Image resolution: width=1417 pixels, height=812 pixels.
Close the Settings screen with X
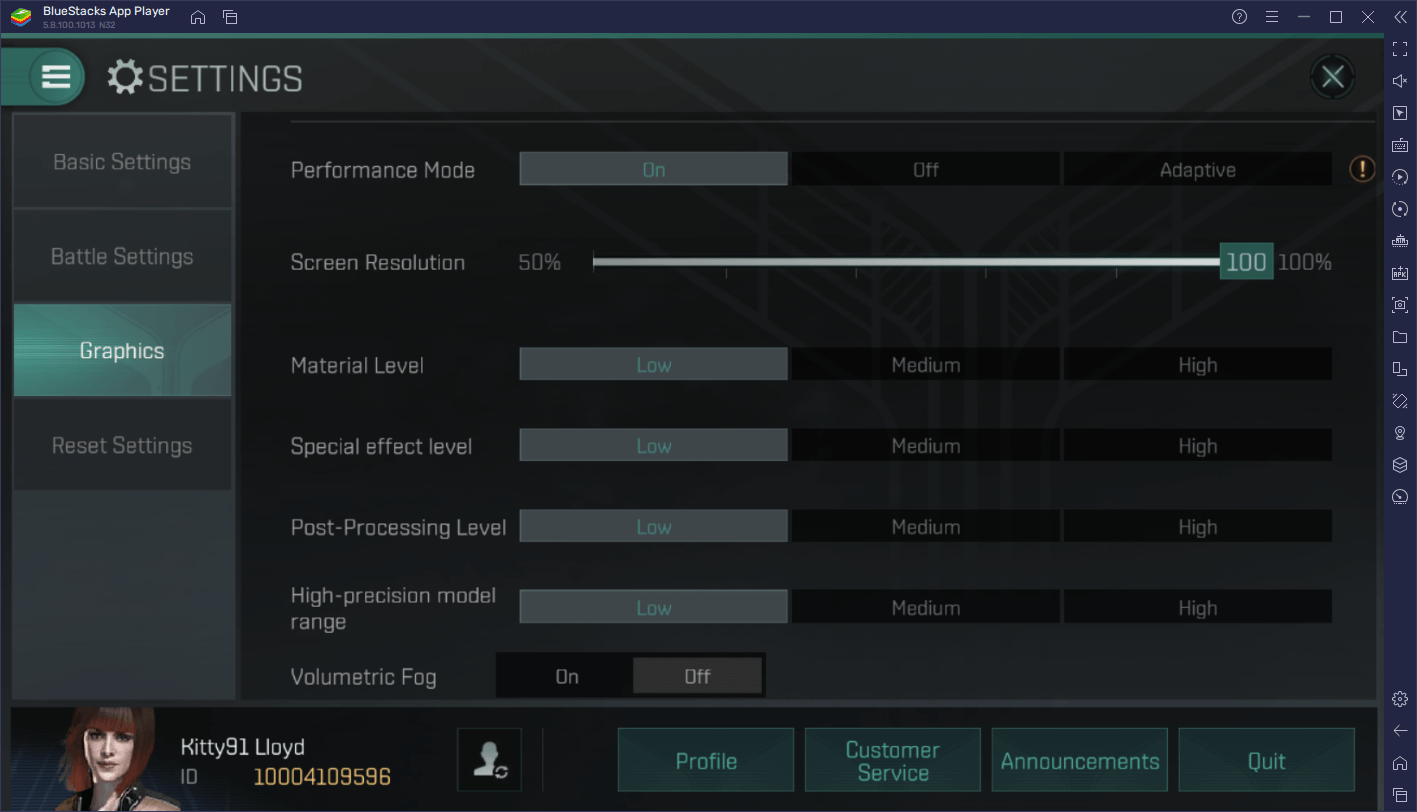[x=1332, y=77]
